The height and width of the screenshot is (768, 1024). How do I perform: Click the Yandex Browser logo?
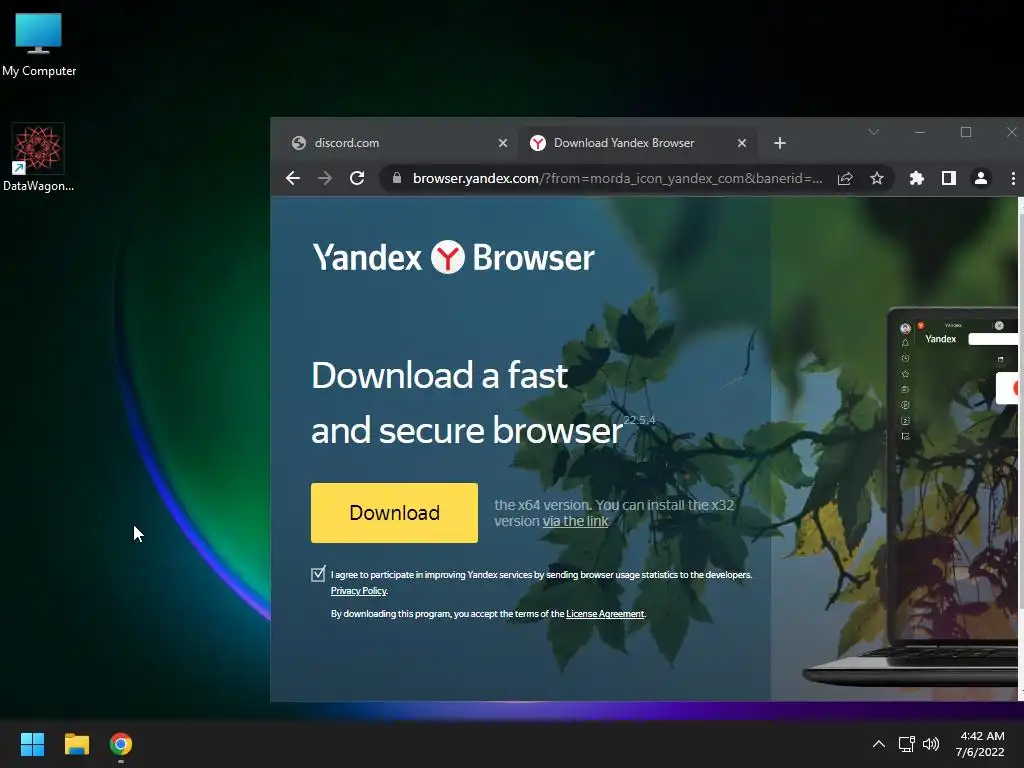453,257
